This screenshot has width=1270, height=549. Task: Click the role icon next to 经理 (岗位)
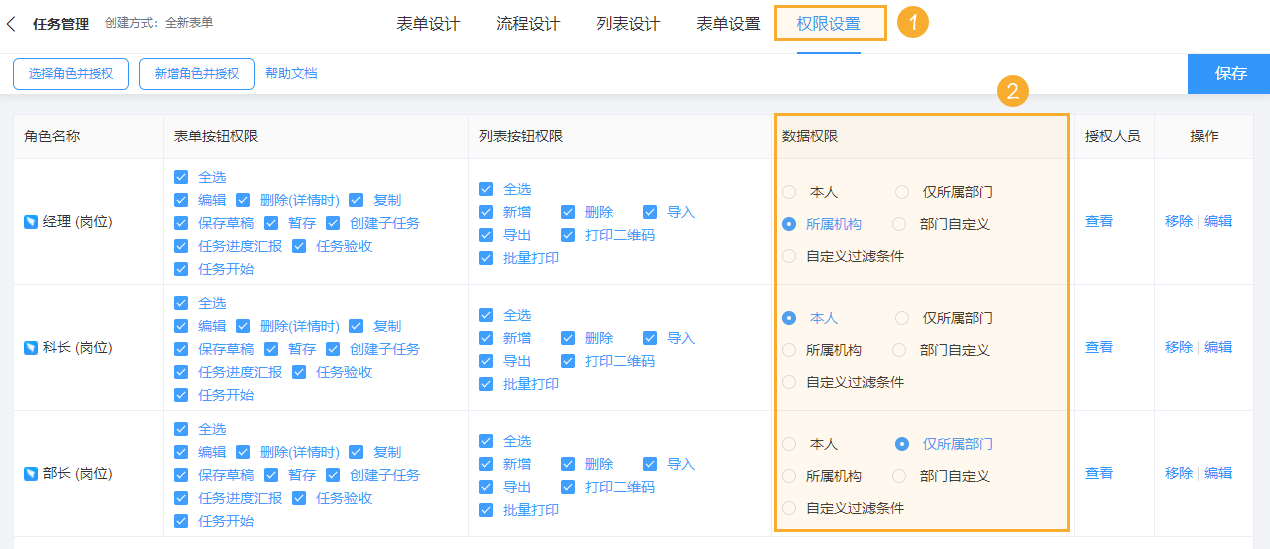coord(31,222)
